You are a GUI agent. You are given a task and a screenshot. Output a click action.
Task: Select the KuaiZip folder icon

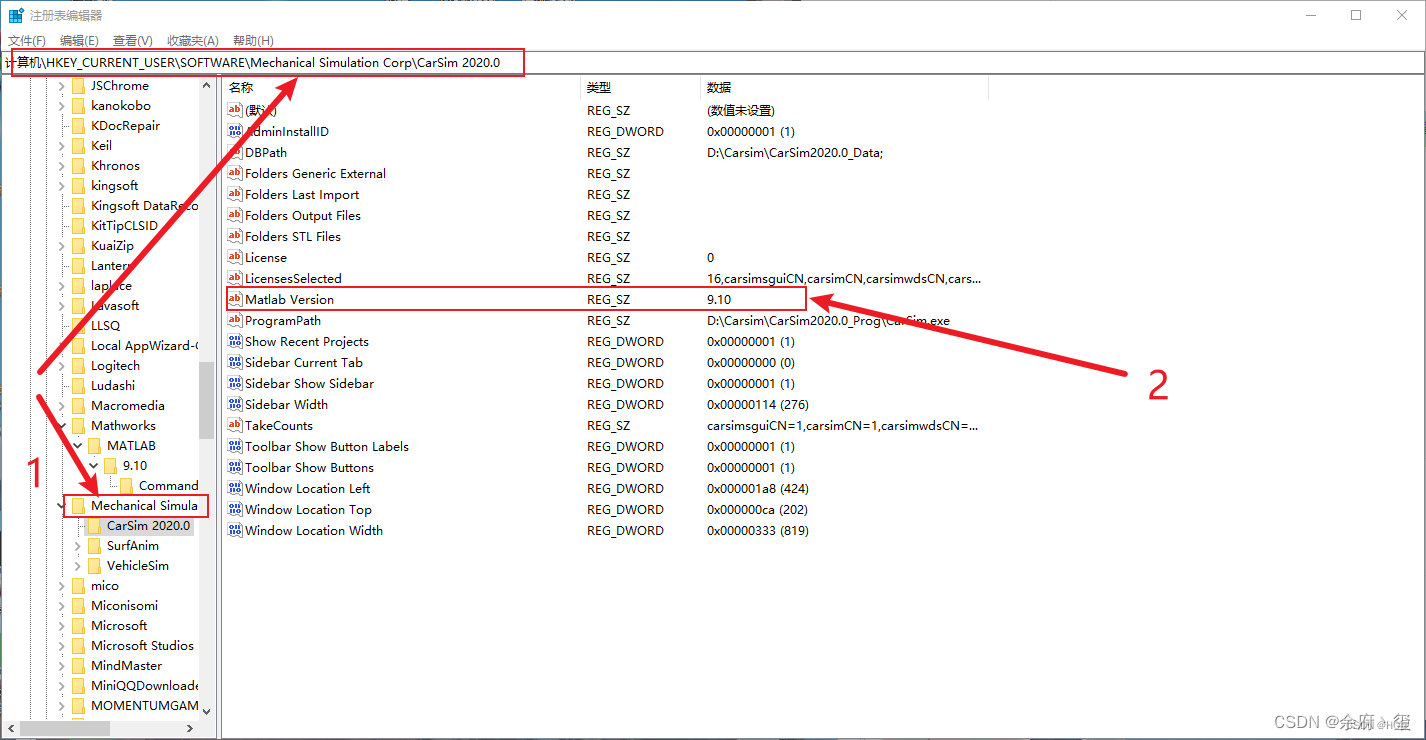tap(78, 245)
